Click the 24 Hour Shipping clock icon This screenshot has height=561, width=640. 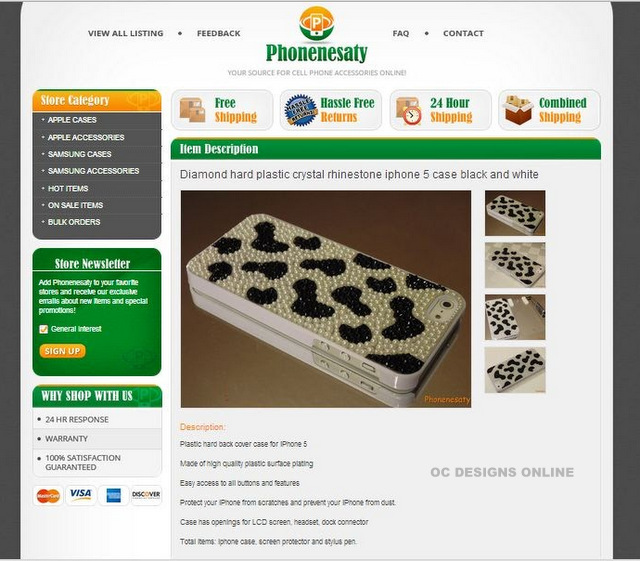click(409, 111)
